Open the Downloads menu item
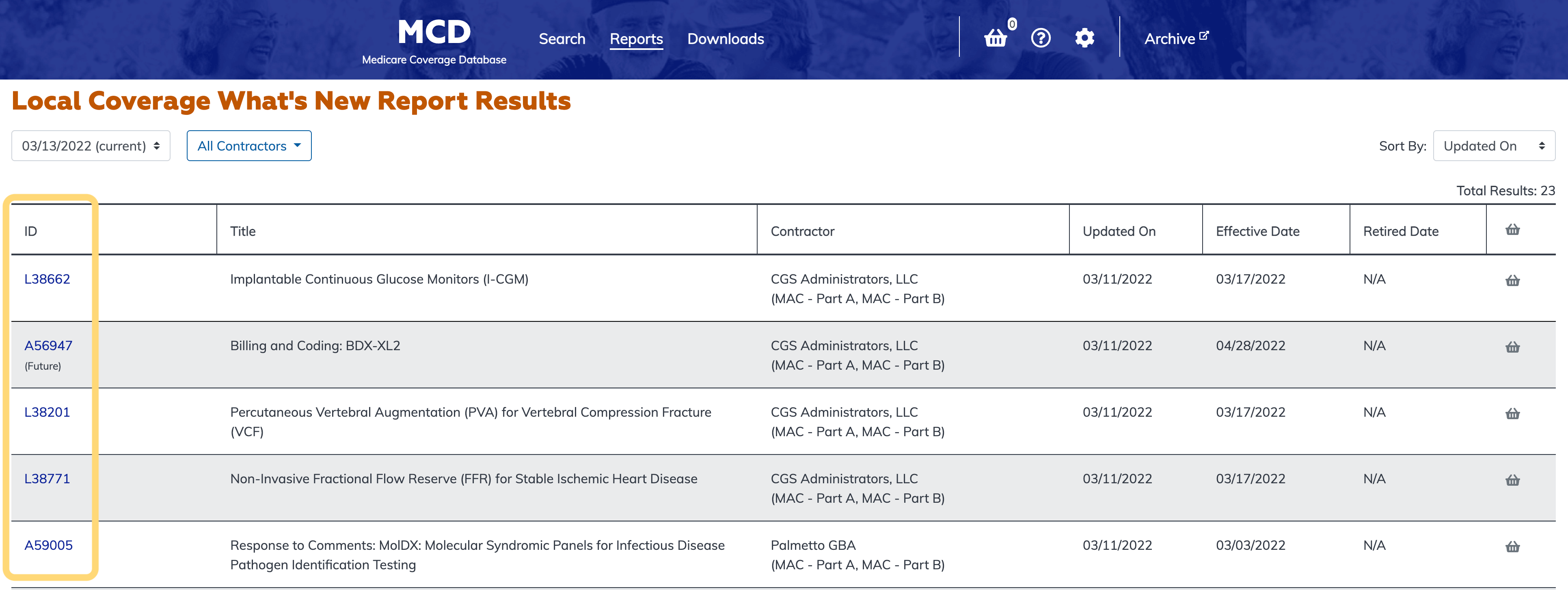 [x=725, y=39]
